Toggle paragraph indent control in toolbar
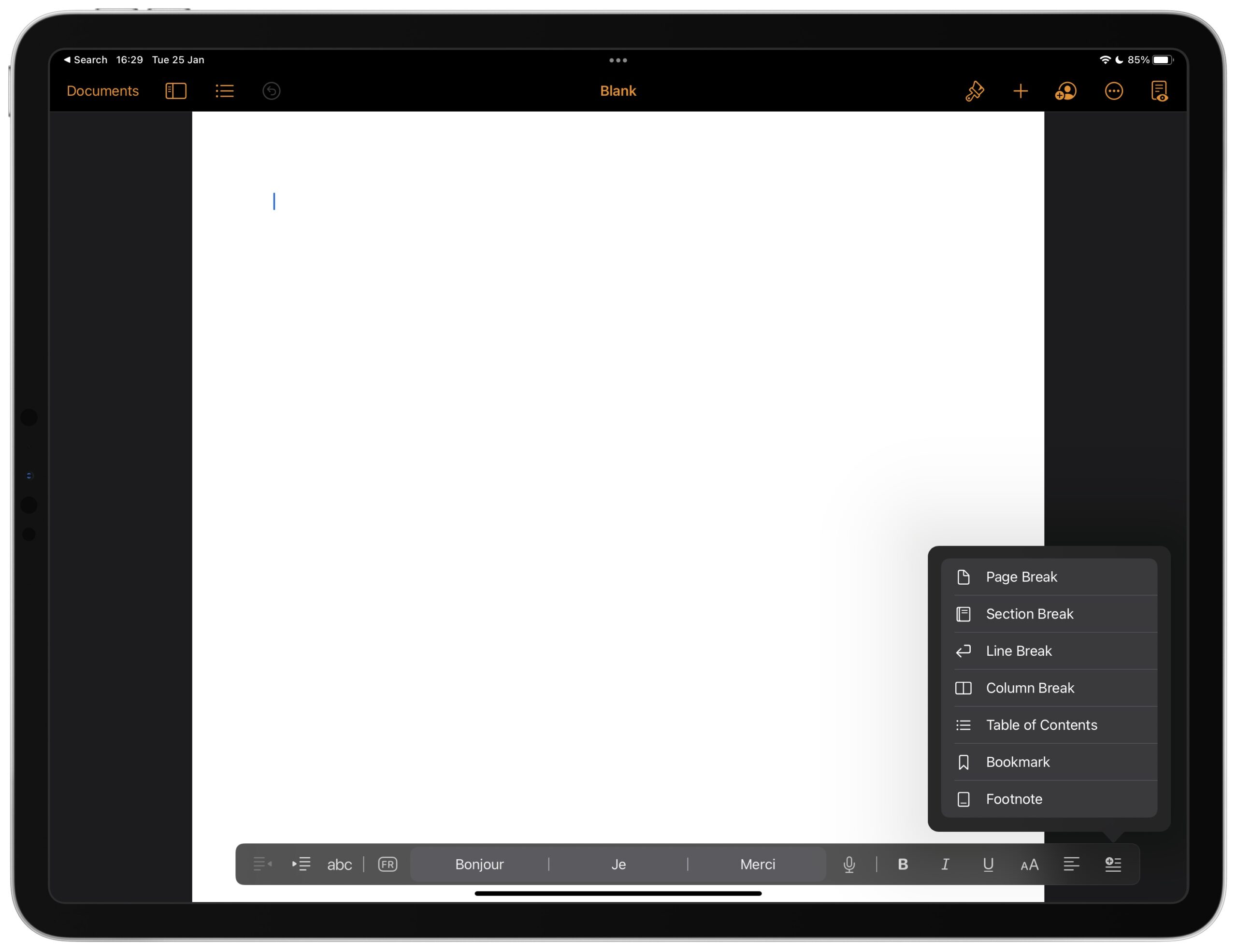 coord(303,864)
